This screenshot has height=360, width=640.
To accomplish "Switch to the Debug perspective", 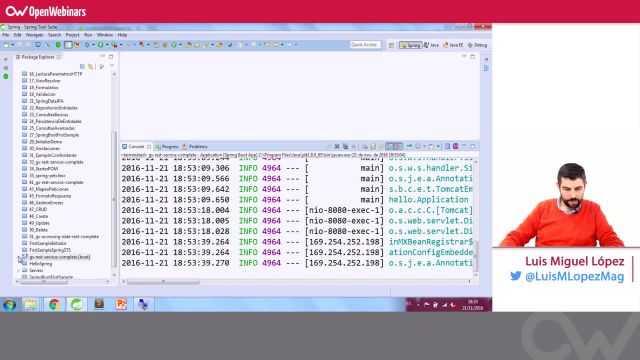I will point(478,45).
